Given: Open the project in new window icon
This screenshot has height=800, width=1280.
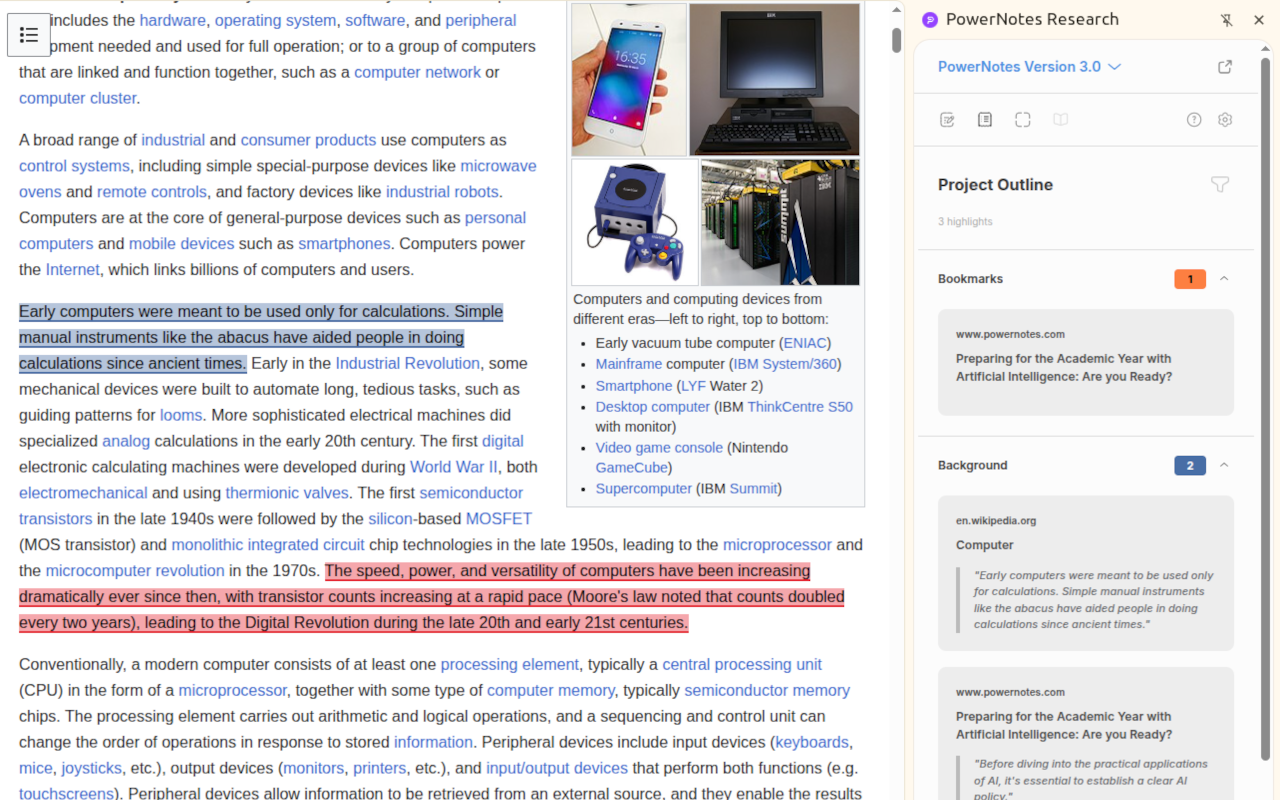Looking at the screenshot, I should 1225,67.
